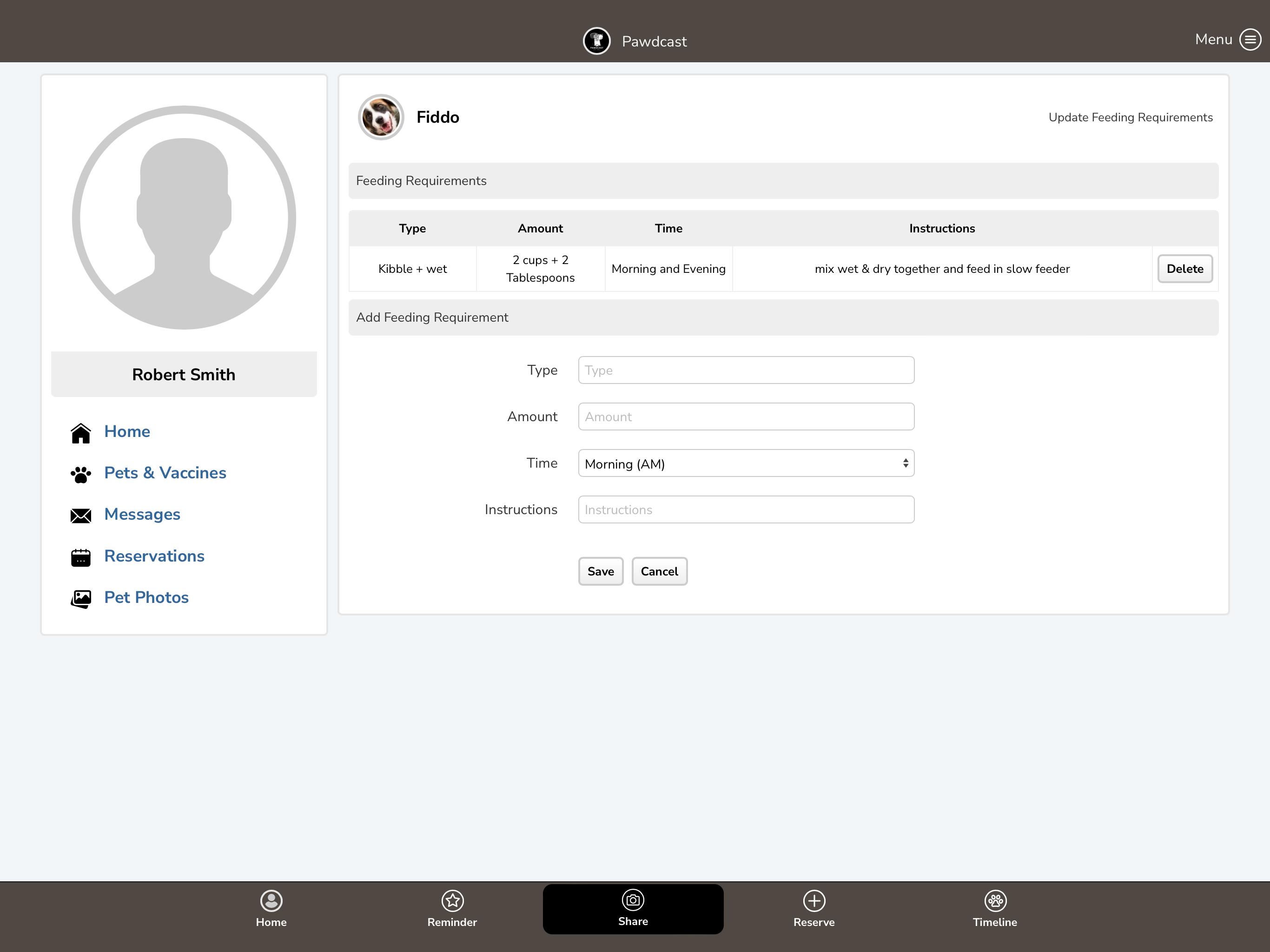
Task: Click the Add Feeding Requirement section header
Action: pyautogui.click(x=783, y=317)
